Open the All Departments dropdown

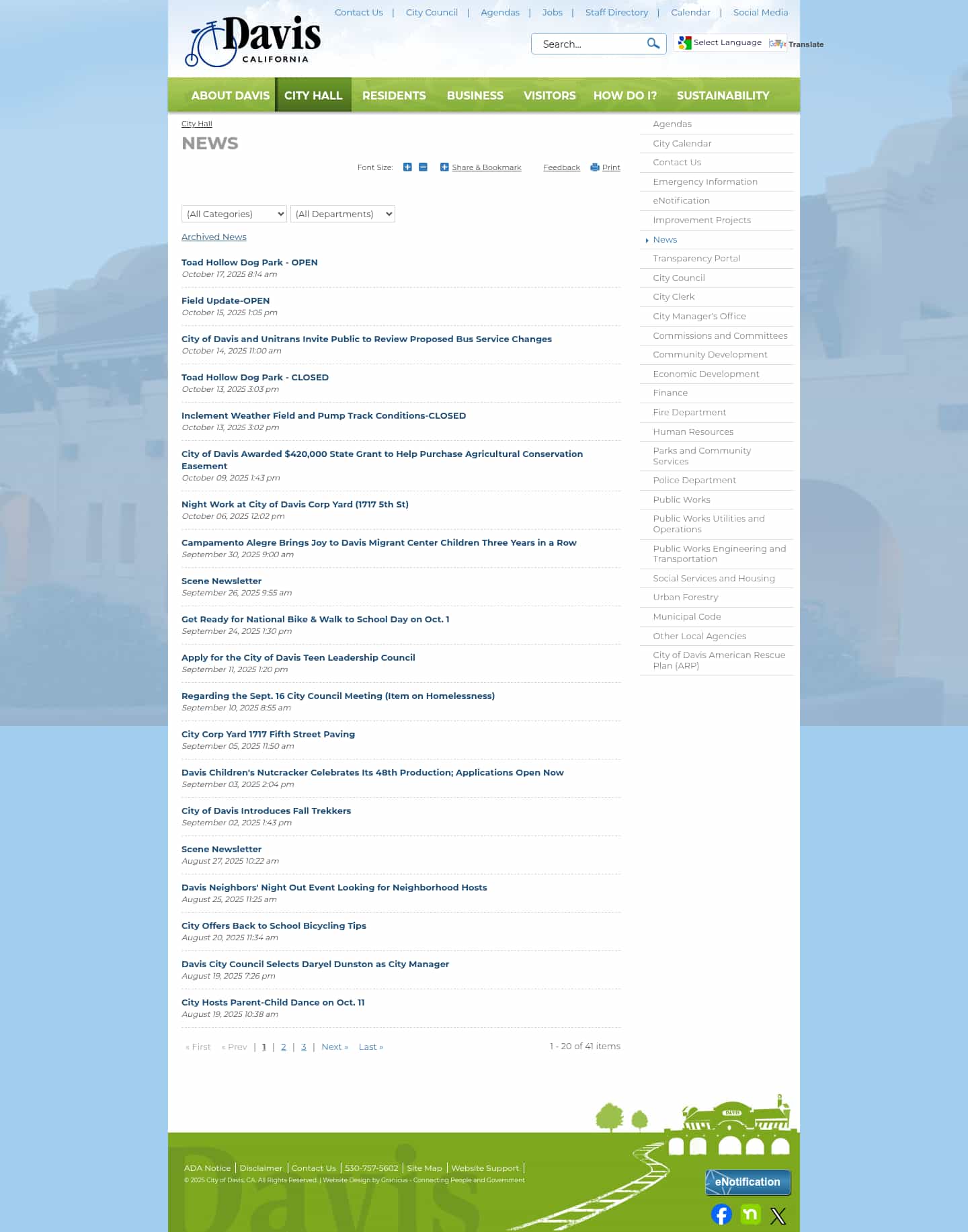pyautogui.click(x=343, y=214)
